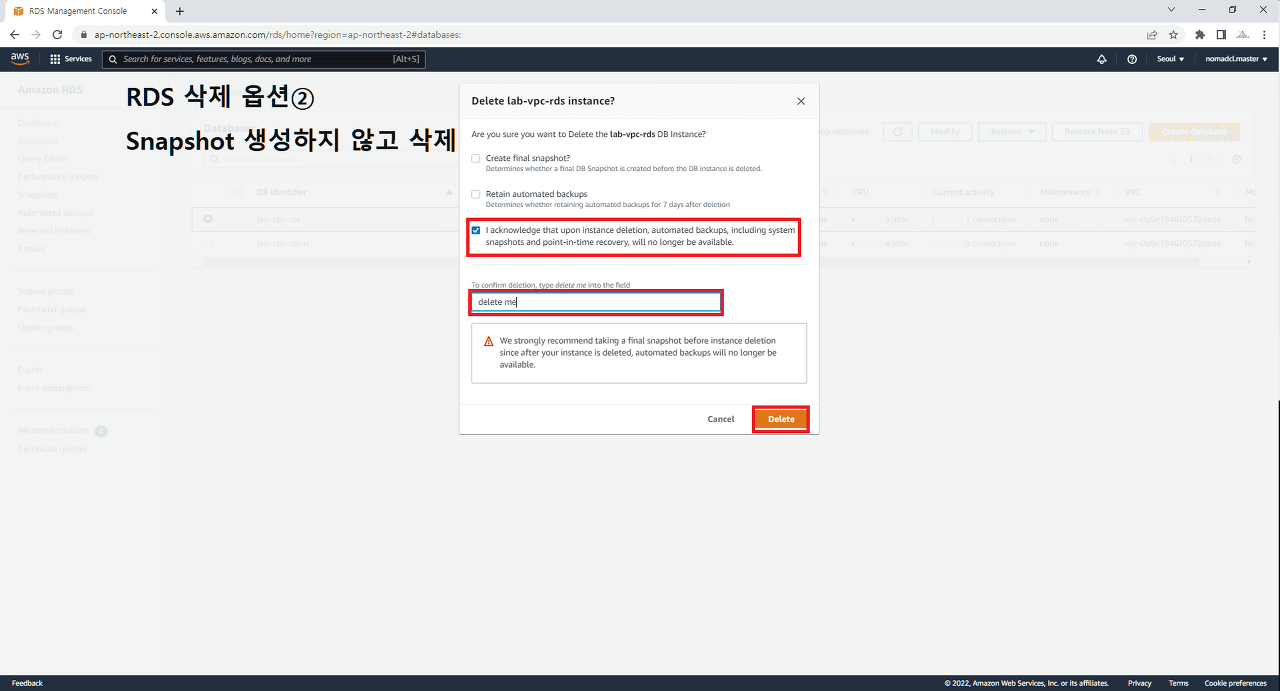Open the Services grid menu

tap(71, 59)
